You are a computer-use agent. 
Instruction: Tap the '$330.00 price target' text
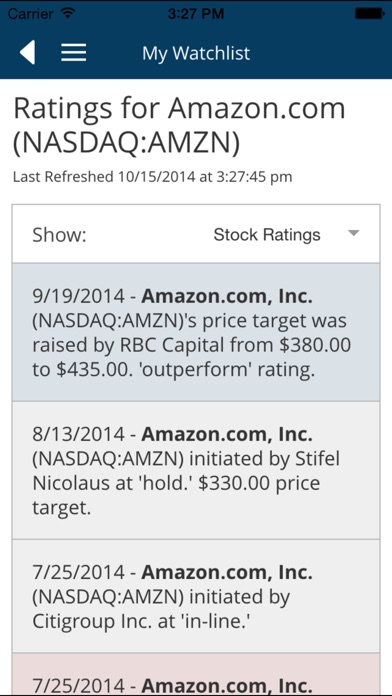(176, 495)
